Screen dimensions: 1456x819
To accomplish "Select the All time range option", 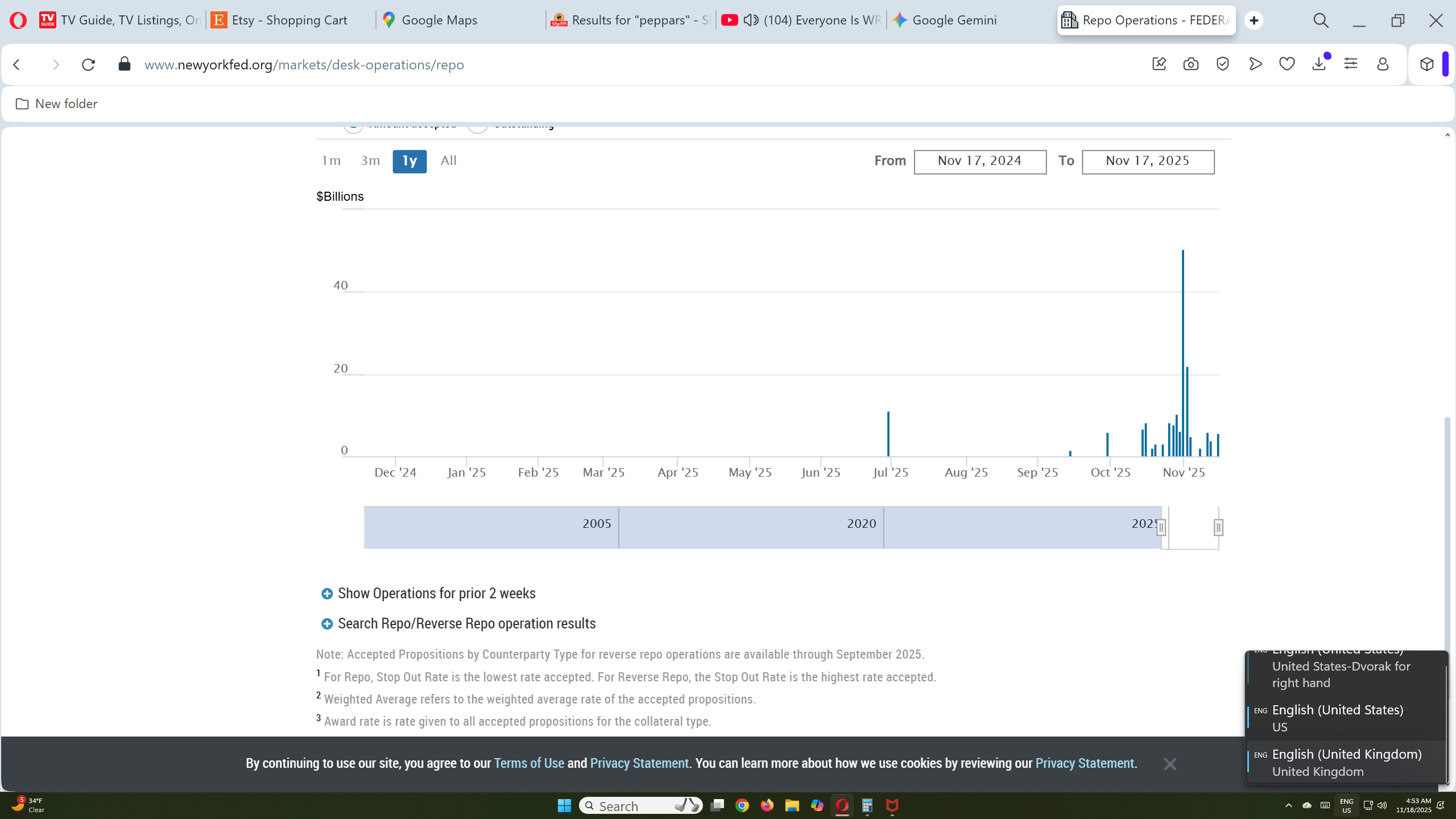I will coord(448,161).
